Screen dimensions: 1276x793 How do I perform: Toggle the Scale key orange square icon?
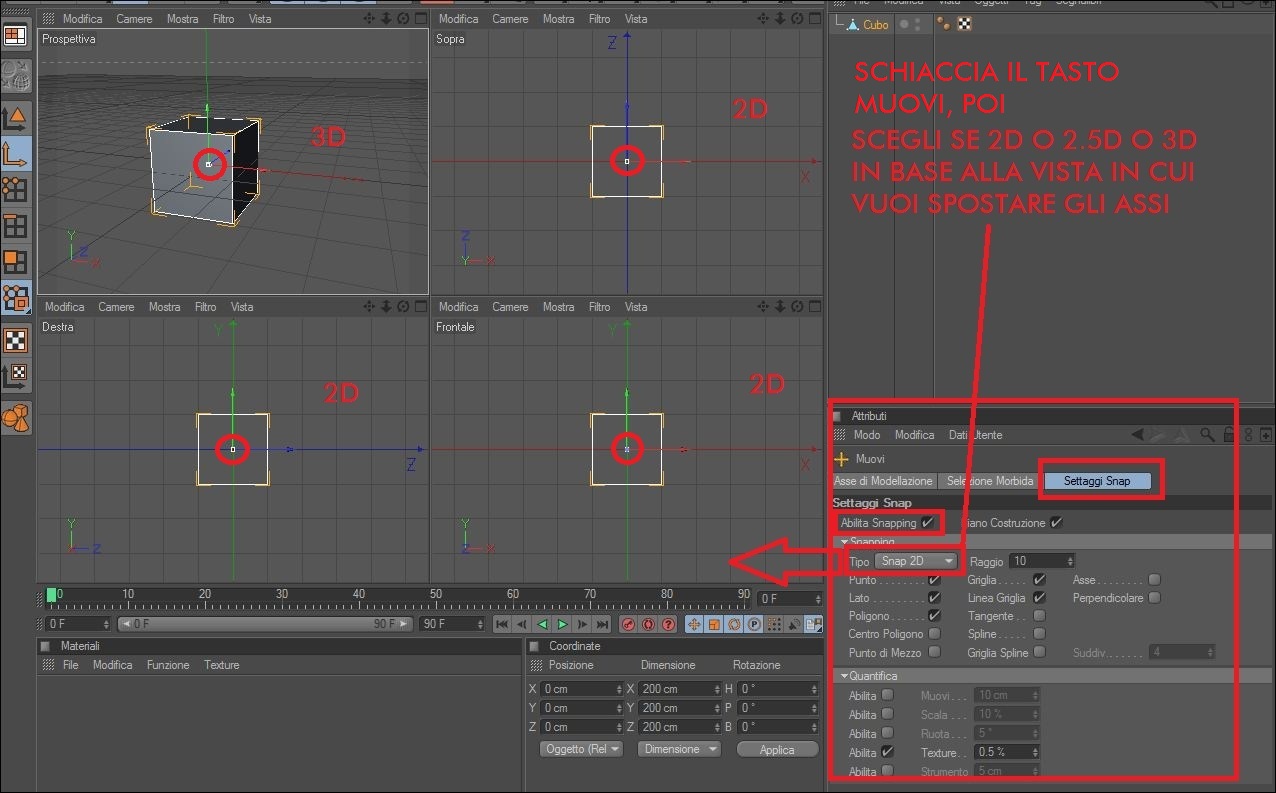[714, 624]
